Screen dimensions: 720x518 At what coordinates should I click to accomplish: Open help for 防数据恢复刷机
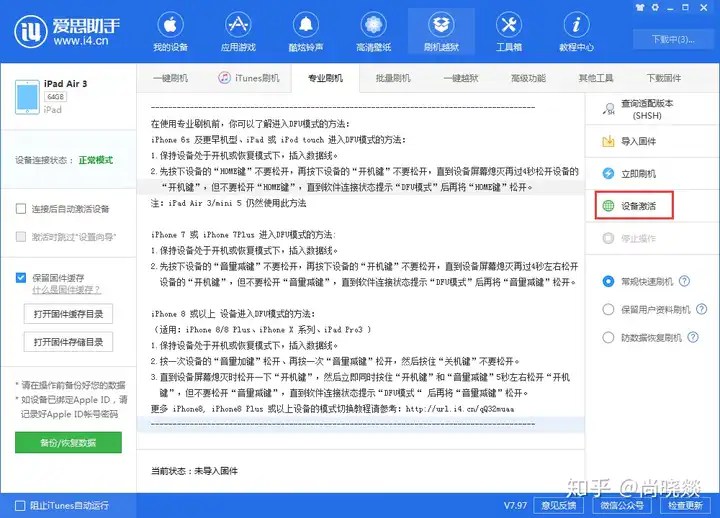click(x=693, y=337)
